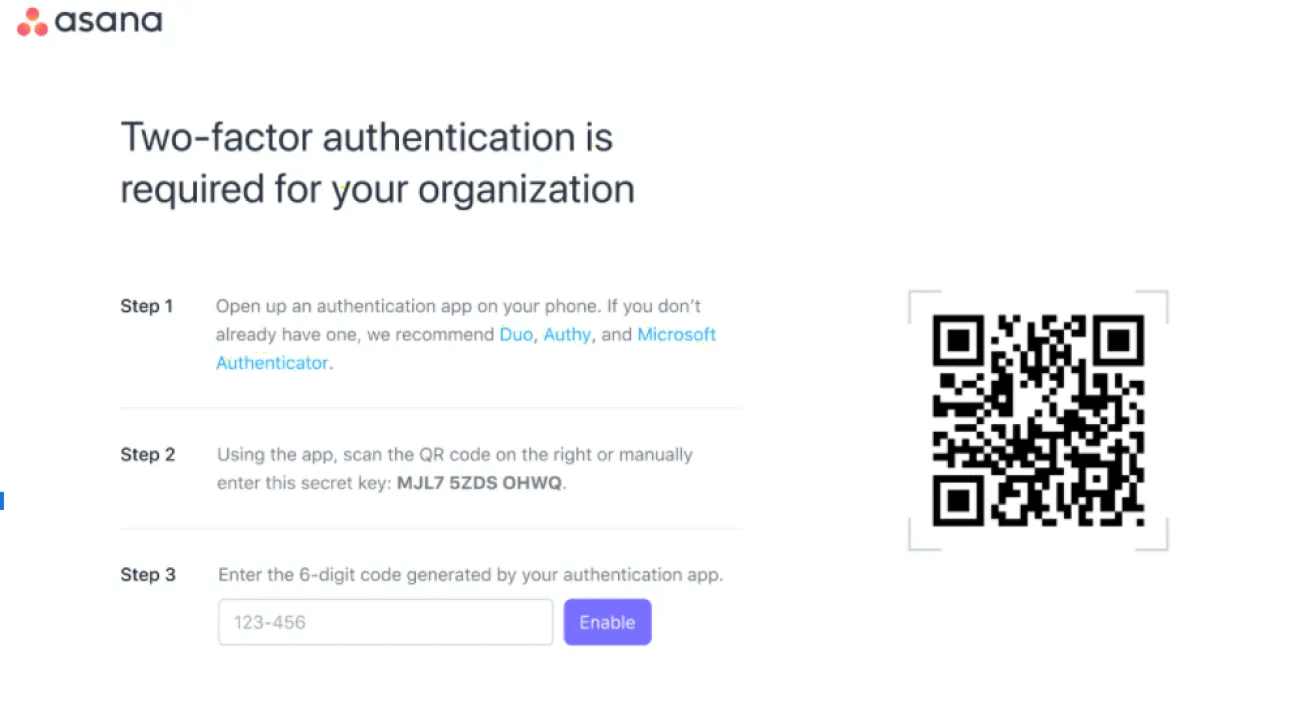Click the divider line below Step 1

coord(430,408)
